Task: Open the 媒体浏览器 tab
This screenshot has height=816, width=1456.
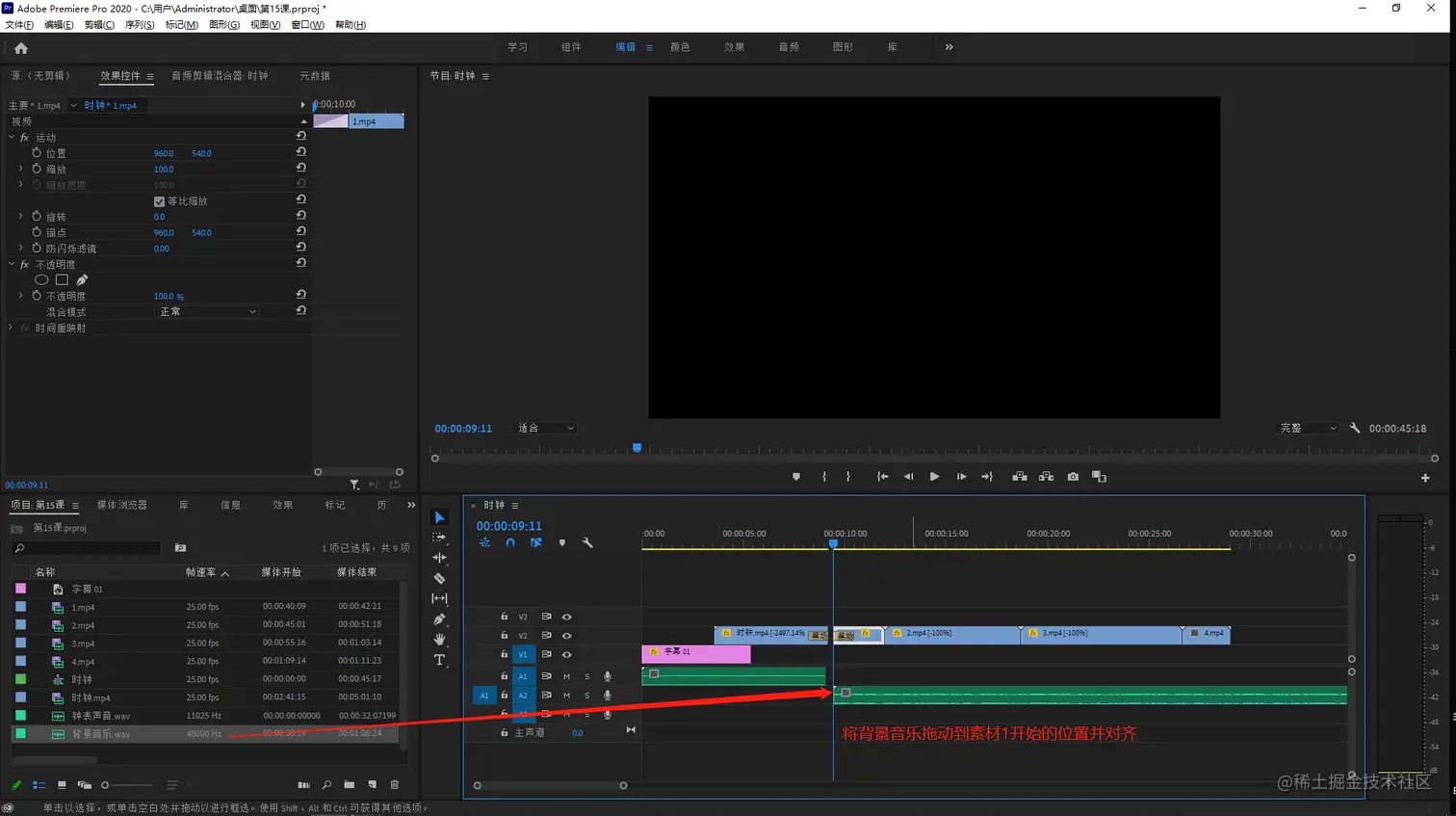Action: click(121, 505)
